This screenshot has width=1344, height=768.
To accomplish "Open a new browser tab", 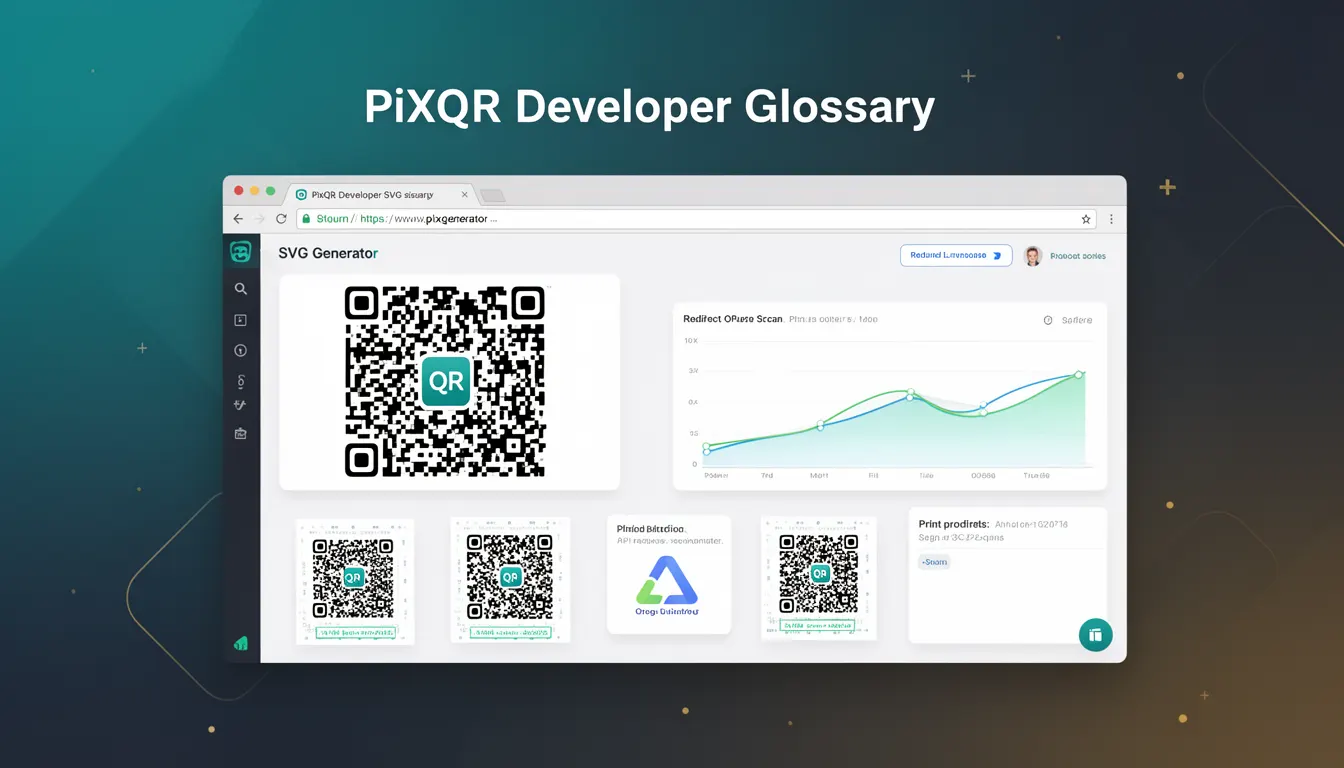I will coord(492,196).
